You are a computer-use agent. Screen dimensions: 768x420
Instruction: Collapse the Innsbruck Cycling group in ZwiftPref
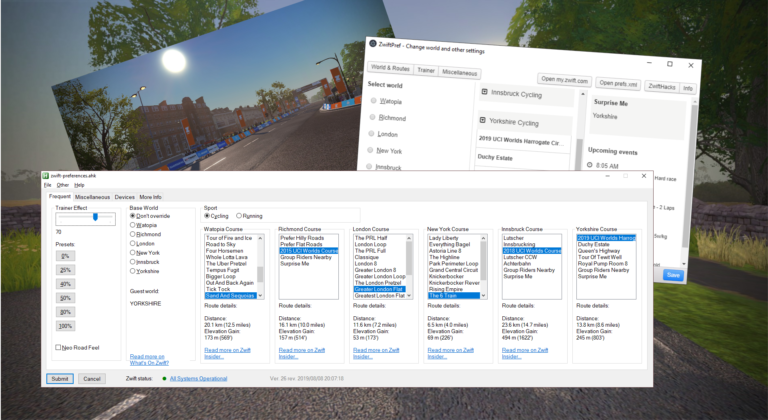point(484,91)
